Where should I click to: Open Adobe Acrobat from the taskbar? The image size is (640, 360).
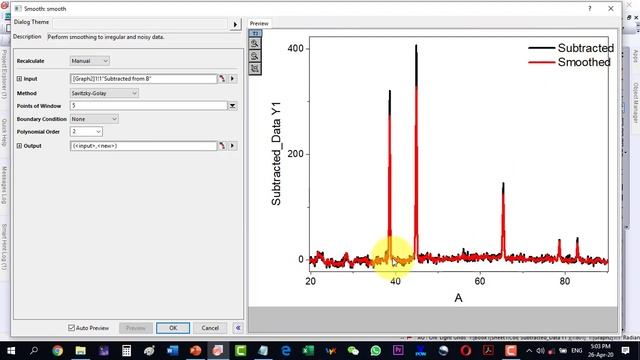tap(488, 351)
